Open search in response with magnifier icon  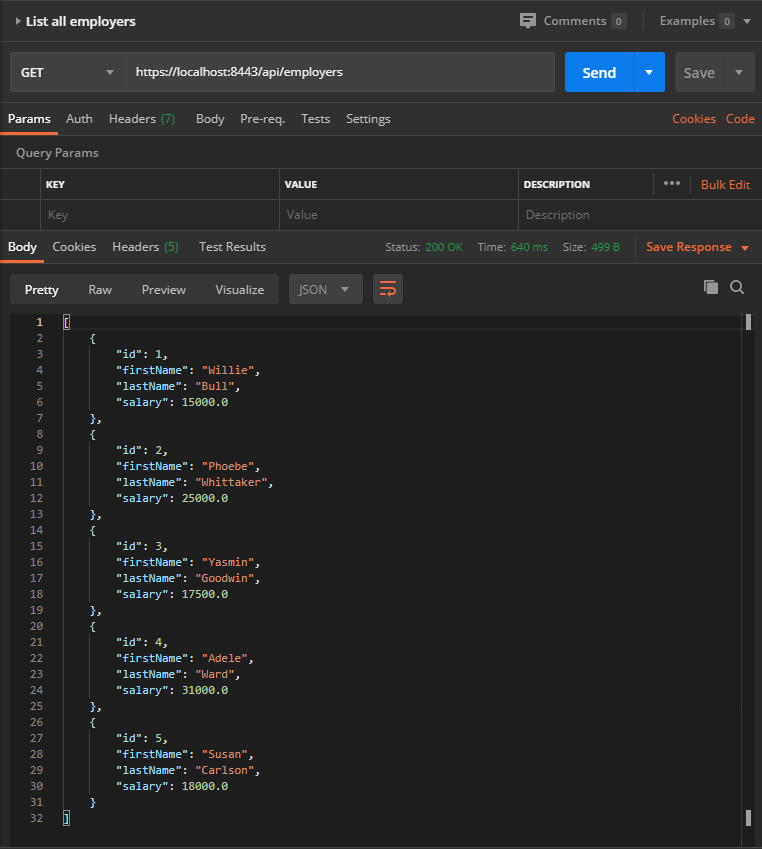[x=737, y=287]
